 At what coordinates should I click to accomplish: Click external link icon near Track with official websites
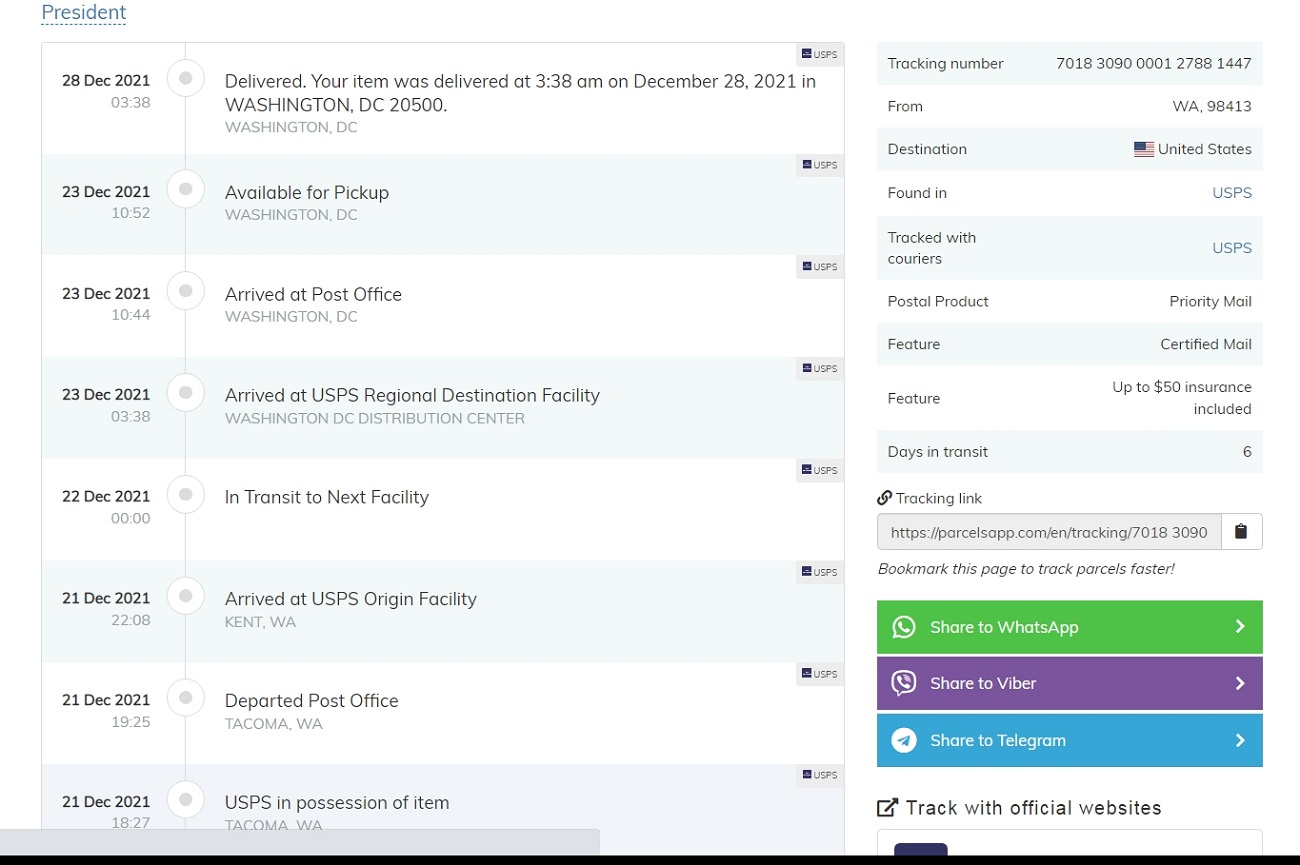click(x=887, y=808)
